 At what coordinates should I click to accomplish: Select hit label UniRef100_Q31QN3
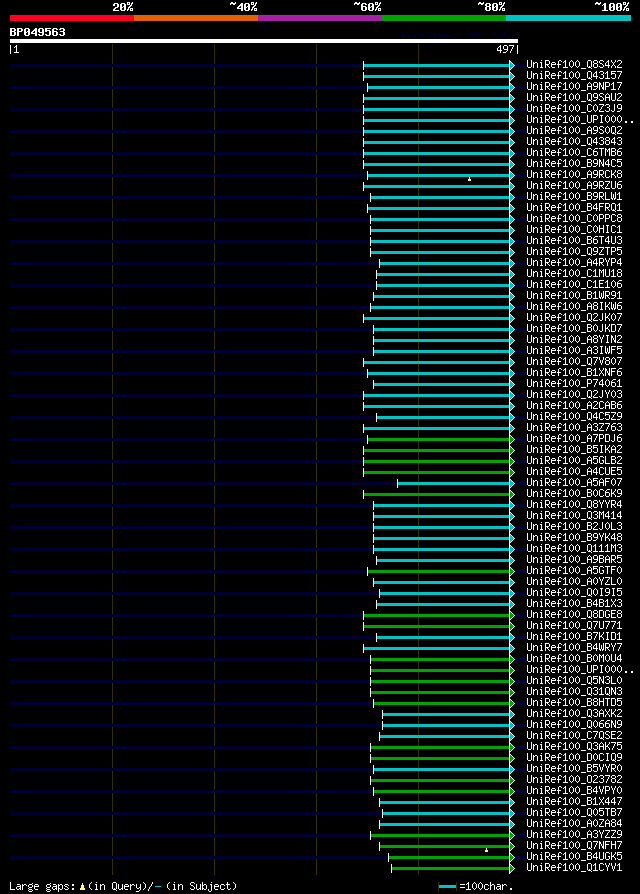[574, 692]
